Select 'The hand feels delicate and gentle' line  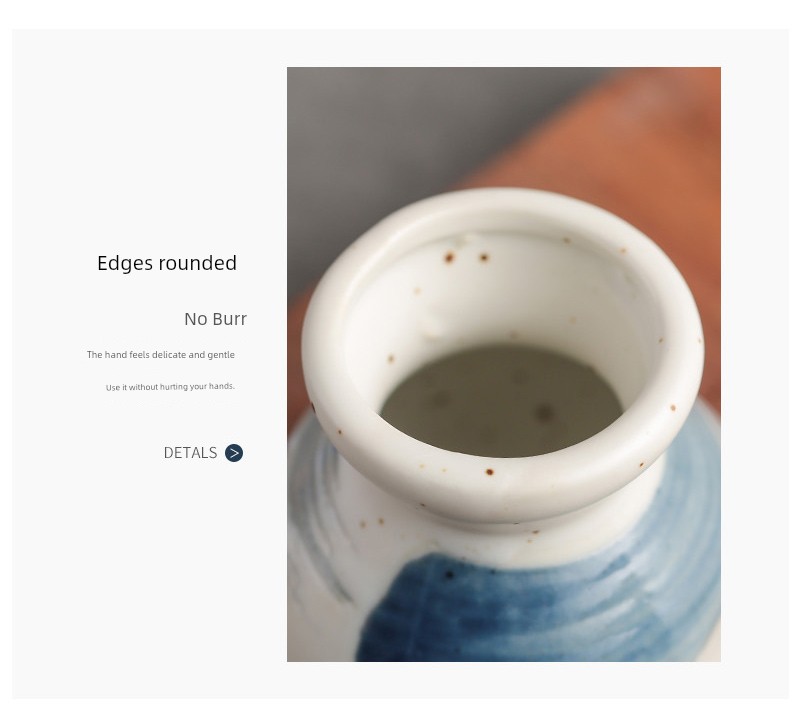161,355
